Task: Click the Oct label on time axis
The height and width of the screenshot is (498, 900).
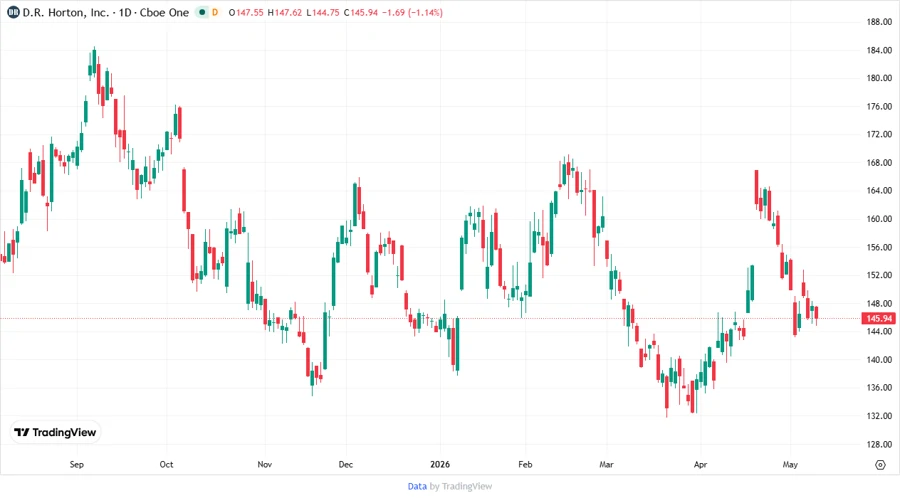Action: click(166, 465)
